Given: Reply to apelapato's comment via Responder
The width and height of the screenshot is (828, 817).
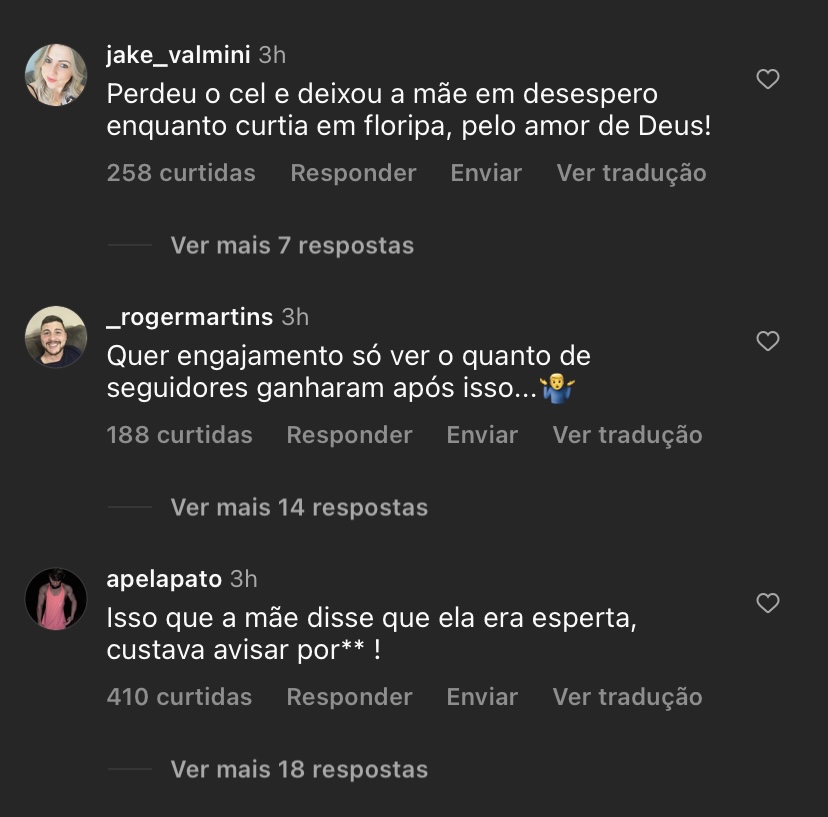Looking at the screenshot, I should [x=349, y=697].
